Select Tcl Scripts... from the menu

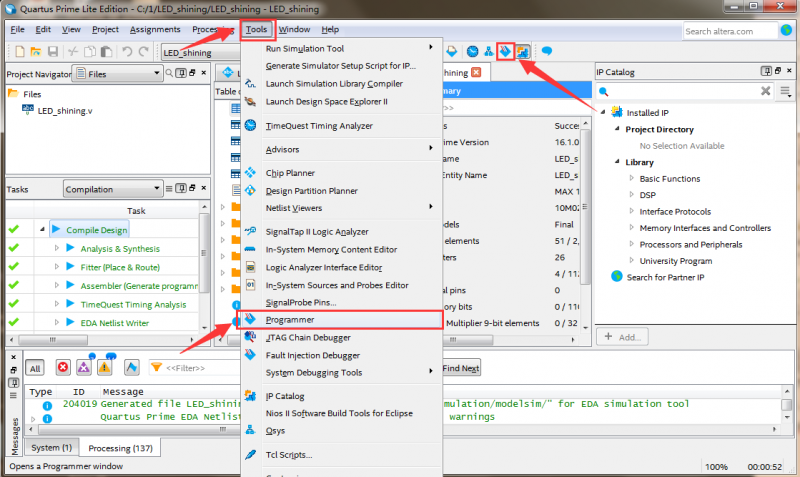(x=340, y=455)
